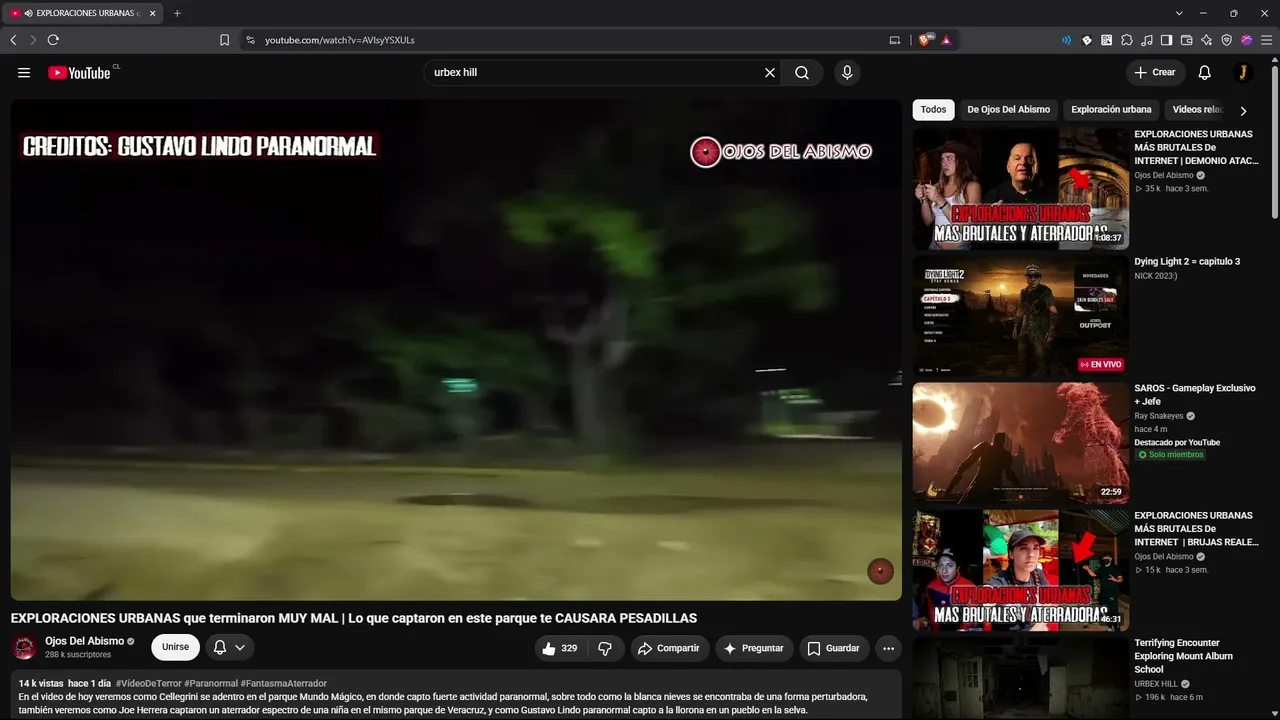Save the video with Guardar
The height and width of the screenshot is (720, 1280).
click(833, 648)
